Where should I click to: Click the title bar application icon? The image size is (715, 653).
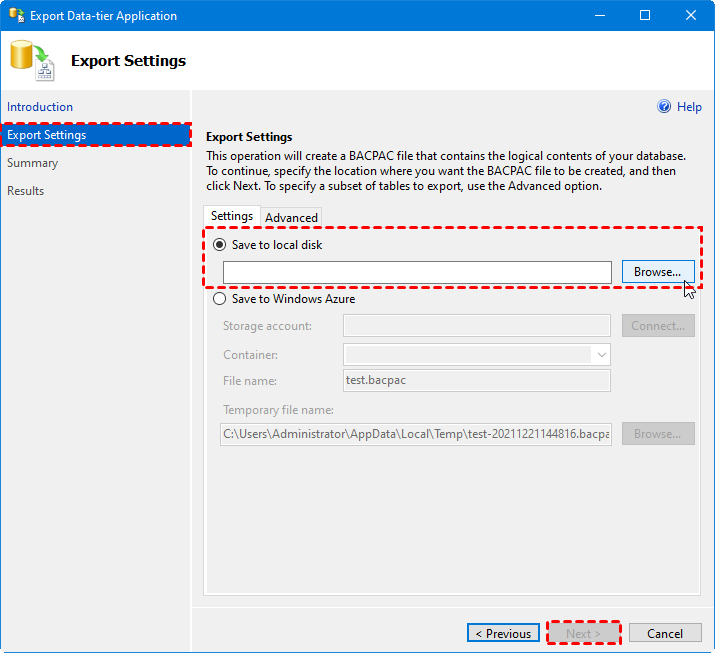pos(16,16)
